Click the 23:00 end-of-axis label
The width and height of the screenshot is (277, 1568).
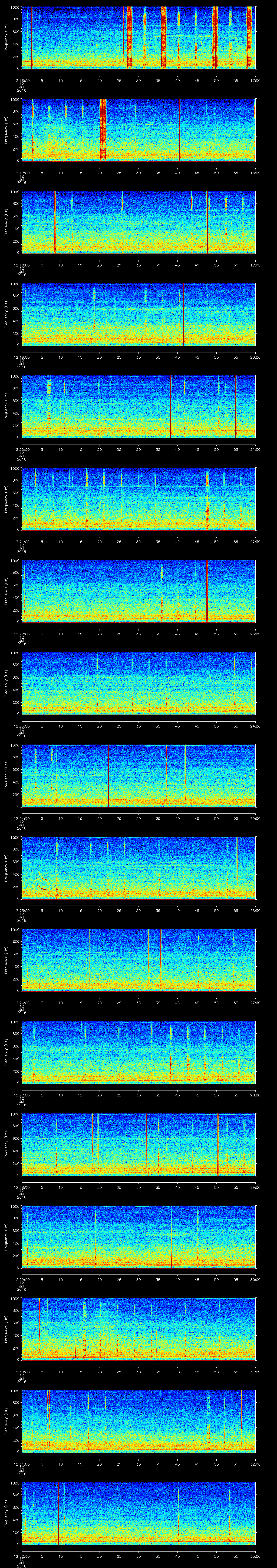click(255, 634)
